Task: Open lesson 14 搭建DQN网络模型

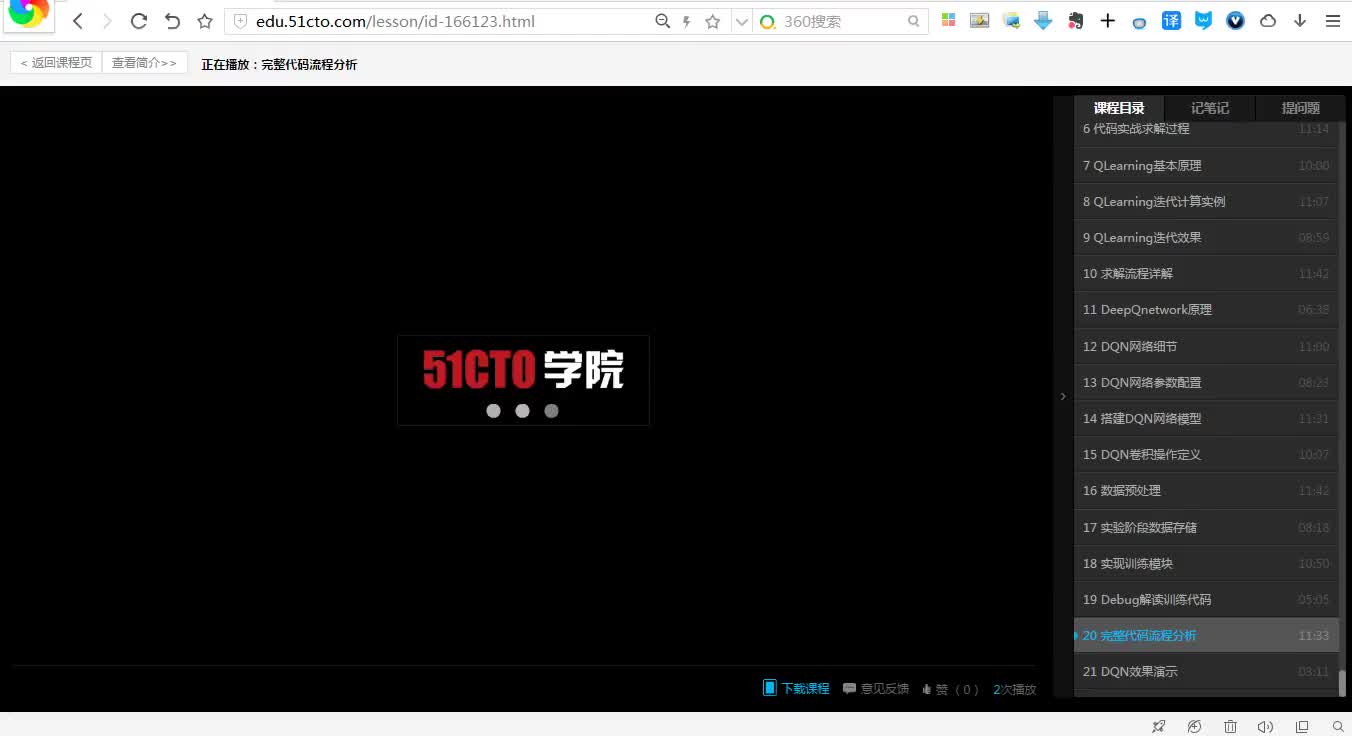Action: (x=1206, y=418)
